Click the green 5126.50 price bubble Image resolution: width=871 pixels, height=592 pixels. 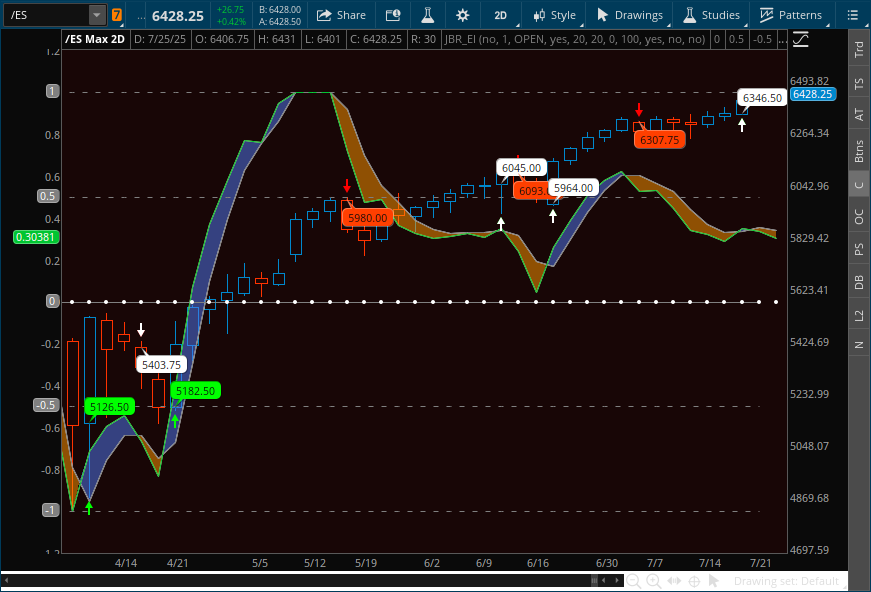click(109, 407)
